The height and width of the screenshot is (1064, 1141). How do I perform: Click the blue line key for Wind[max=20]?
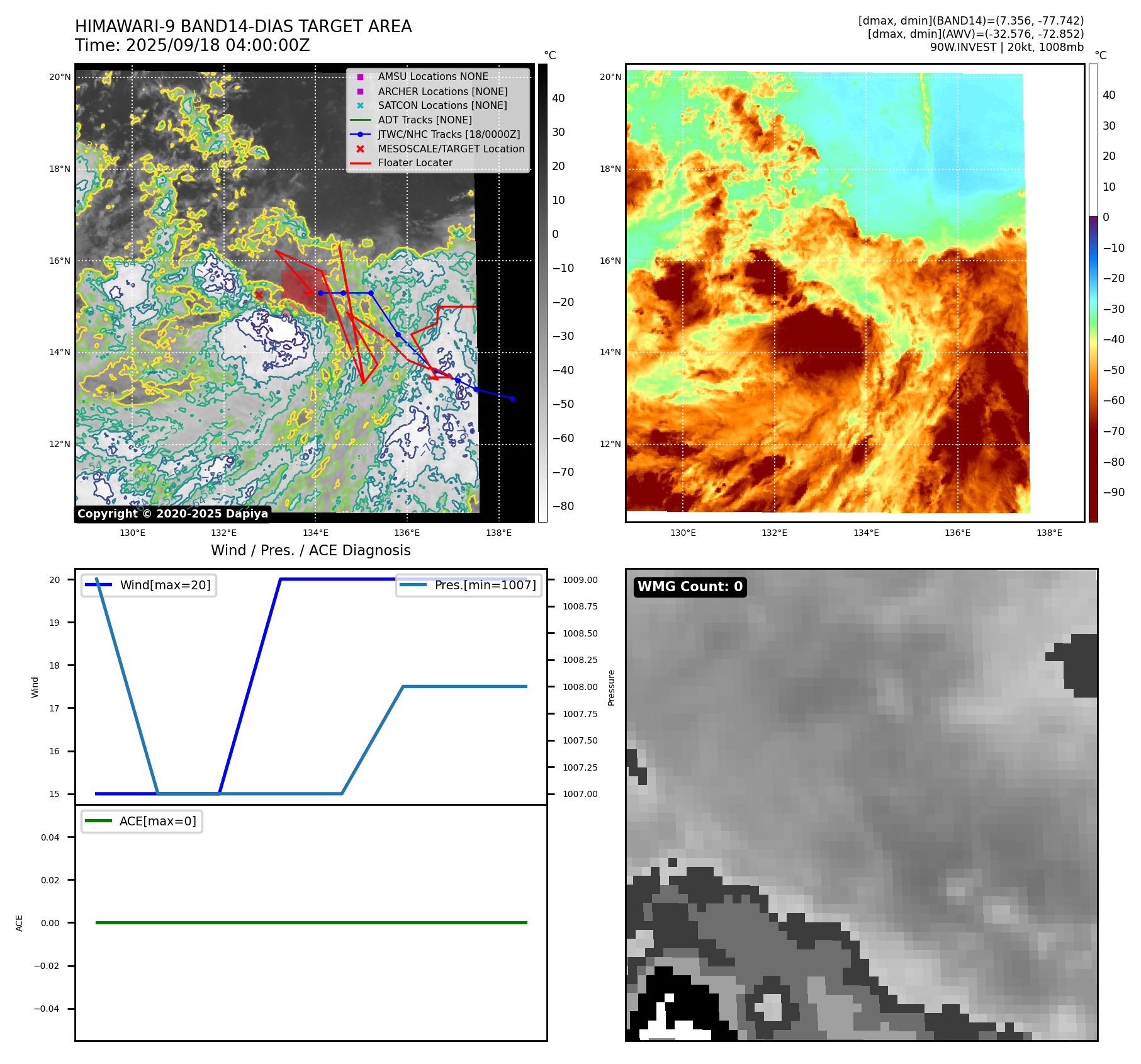pos(98,585)
